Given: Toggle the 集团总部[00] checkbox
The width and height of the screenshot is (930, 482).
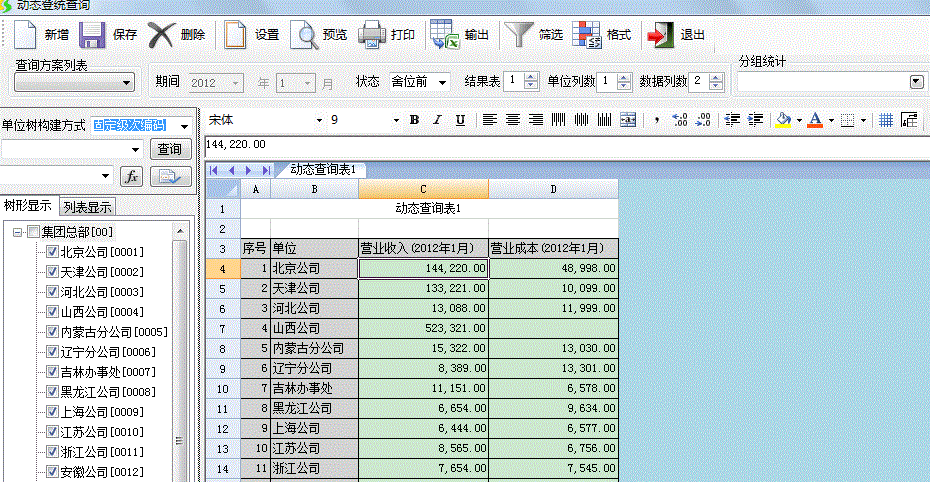Looking at the screenshot, I should point(33,232).
